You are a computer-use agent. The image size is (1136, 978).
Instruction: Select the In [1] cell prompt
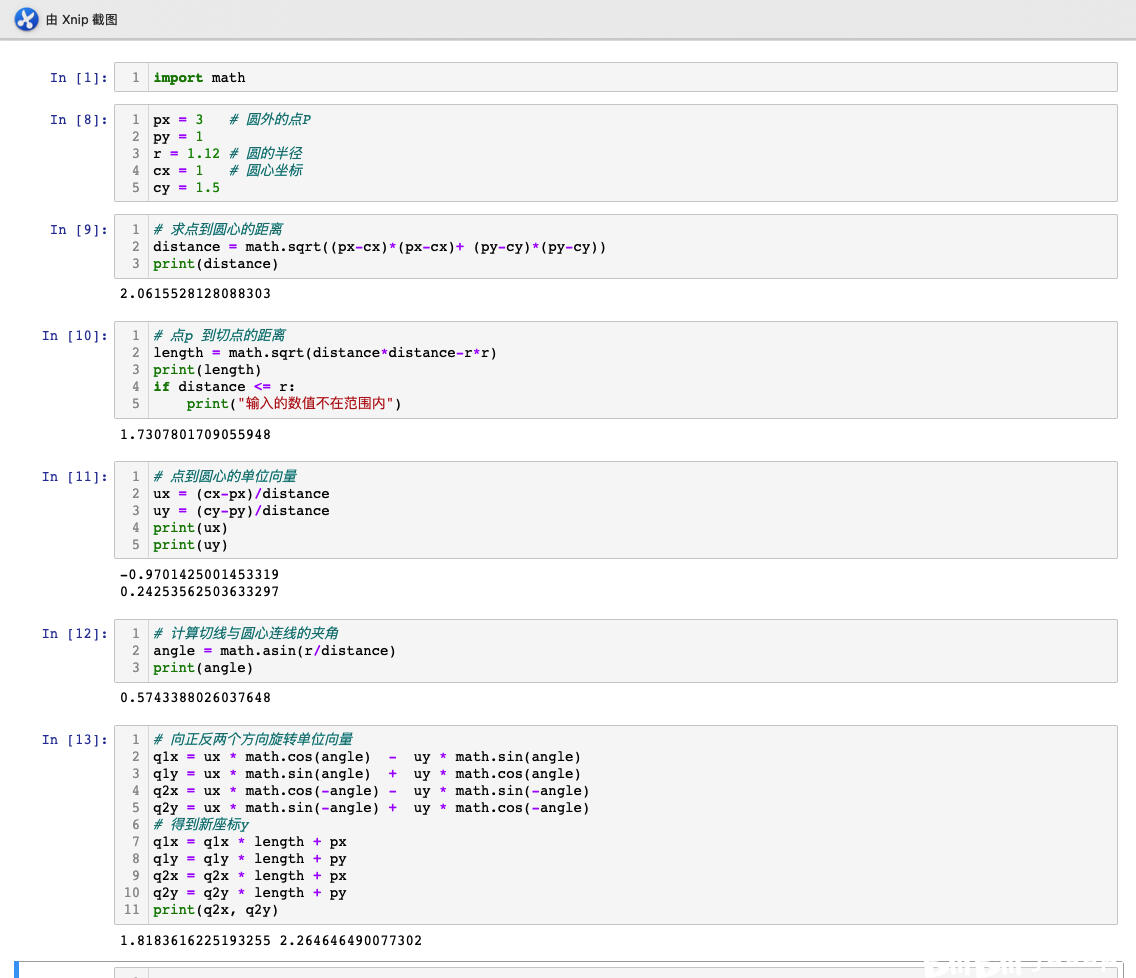(79, 78)
